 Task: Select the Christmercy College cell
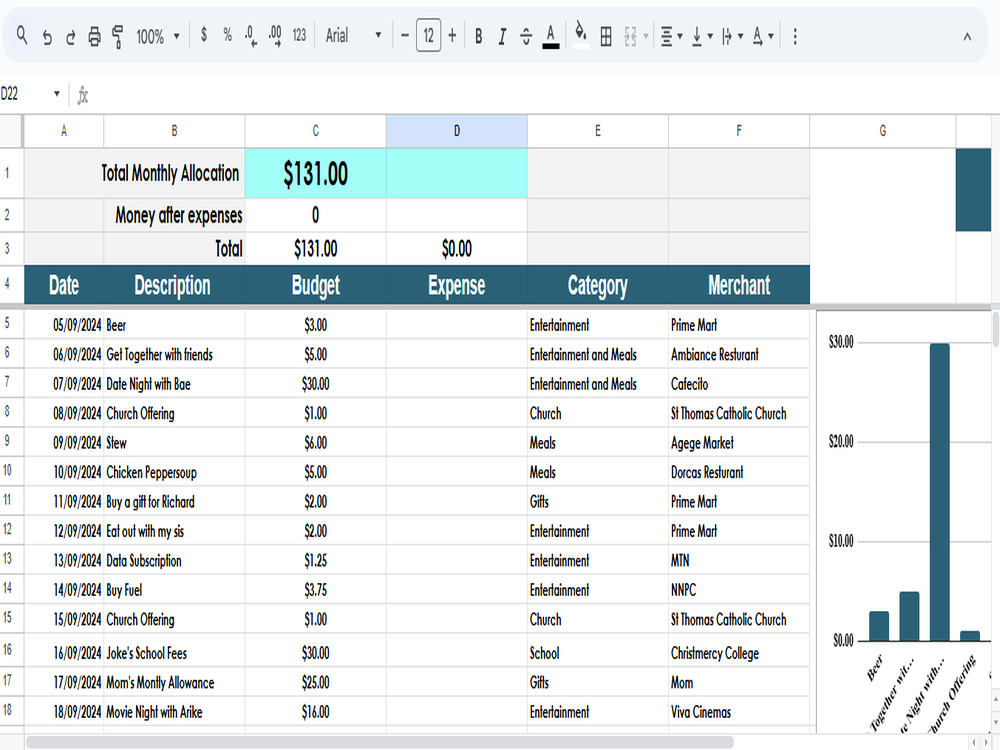pyautogui.click(x=739, y=652)
